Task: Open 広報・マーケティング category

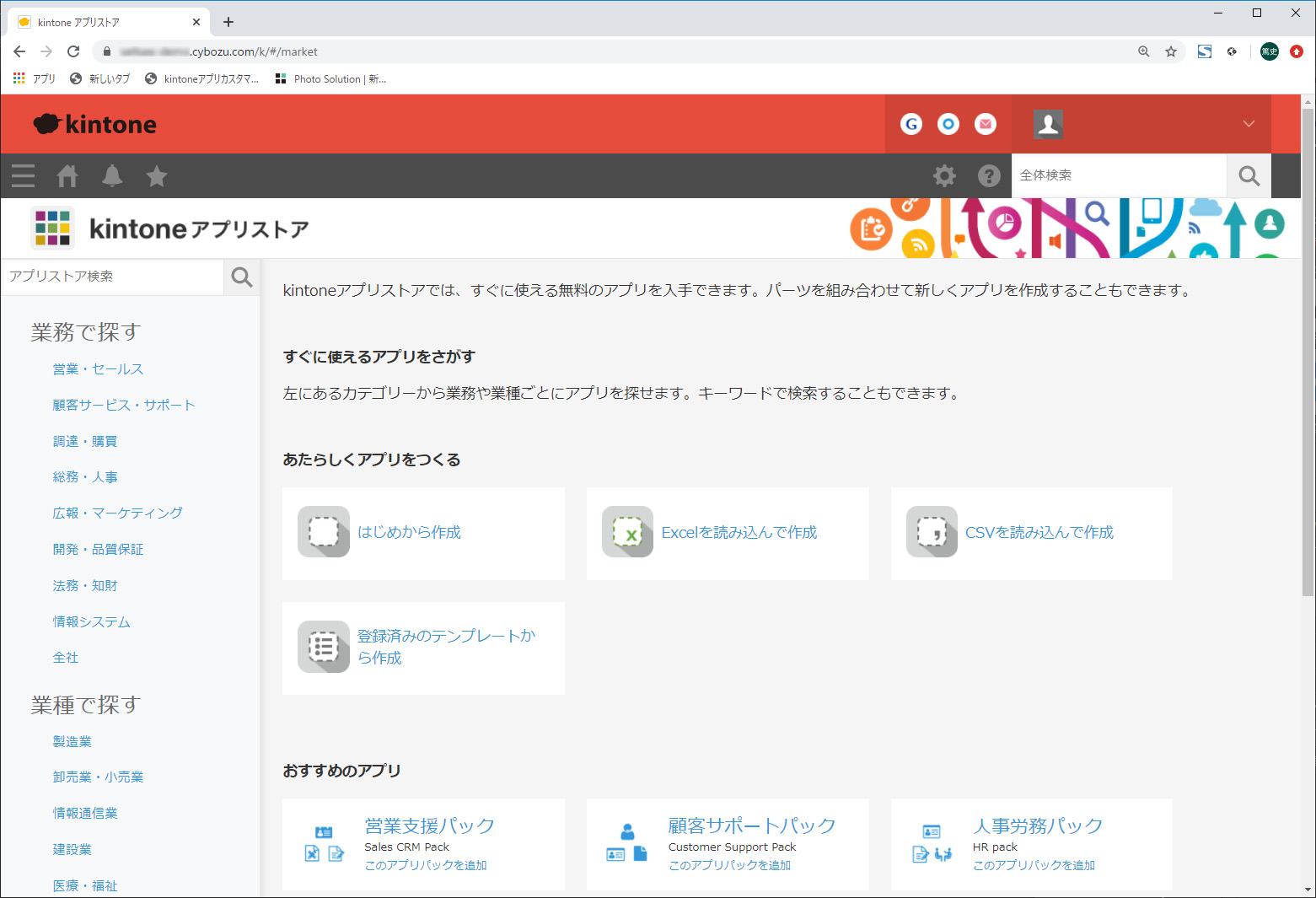Action: pos(117,514)
